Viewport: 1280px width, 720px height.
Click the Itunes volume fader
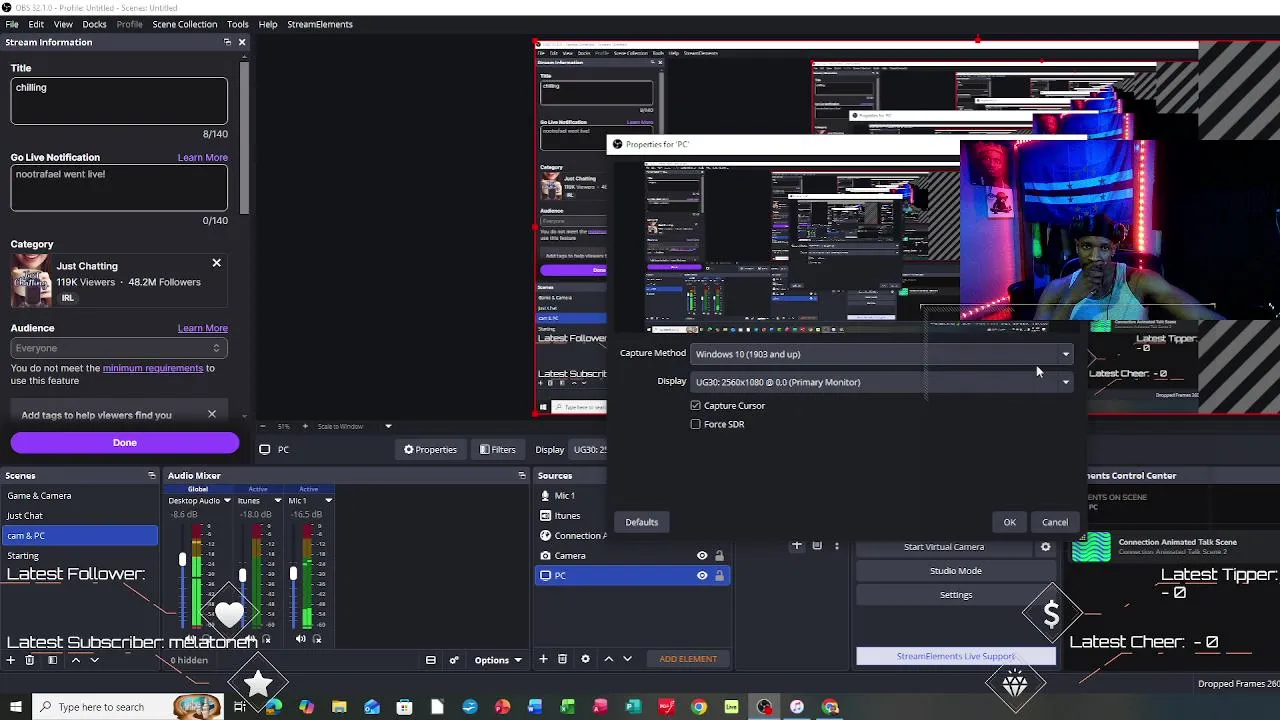click(x=242, y=576)
